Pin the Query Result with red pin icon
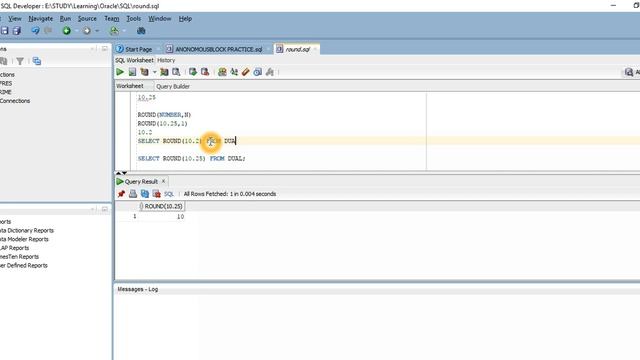This screenshot has width=640, height=360. [x=121, y=194]
